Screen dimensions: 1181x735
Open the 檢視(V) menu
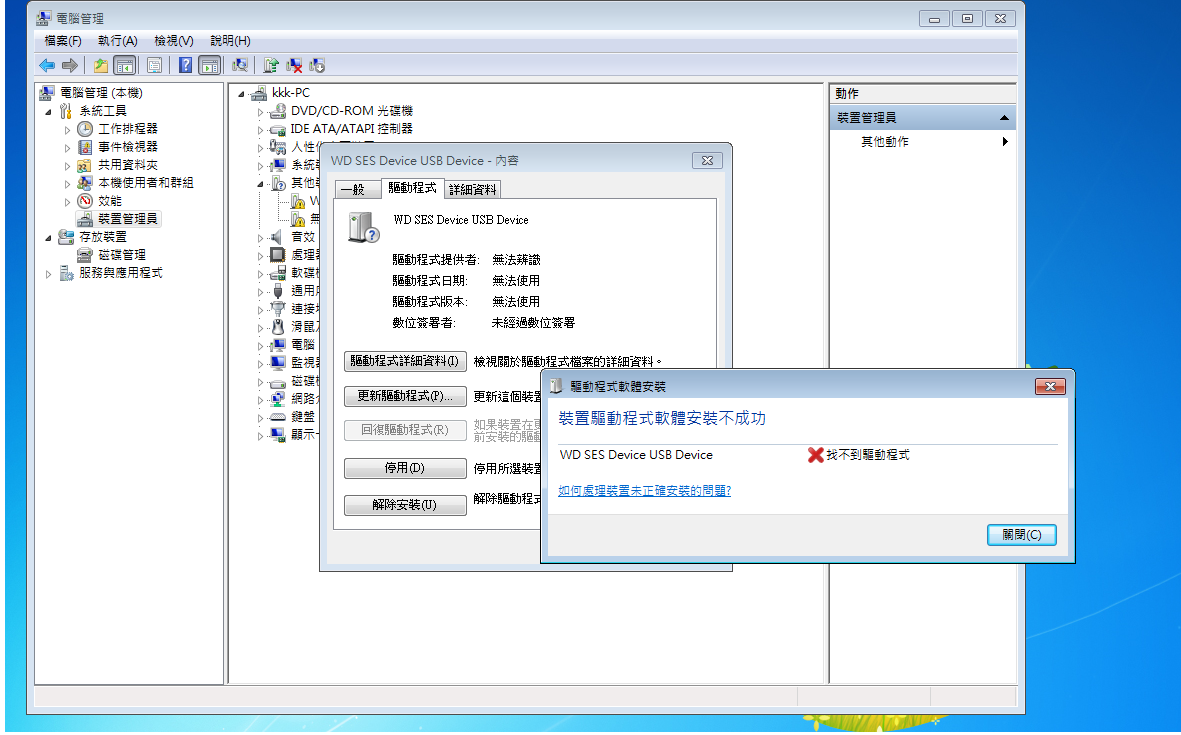[174, 41]
